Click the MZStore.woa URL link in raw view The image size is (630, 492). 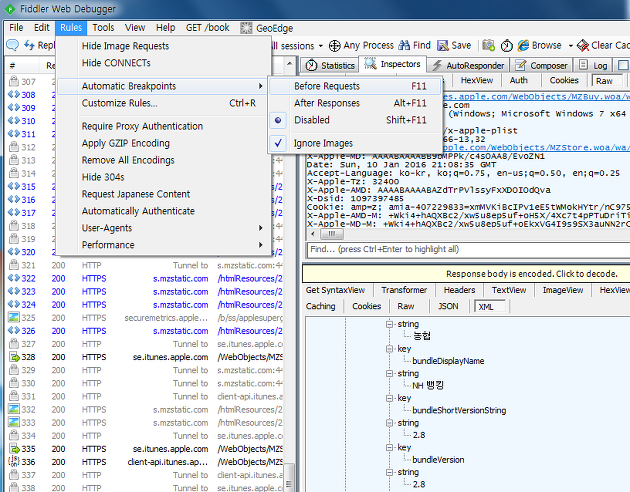coord(535,147)
